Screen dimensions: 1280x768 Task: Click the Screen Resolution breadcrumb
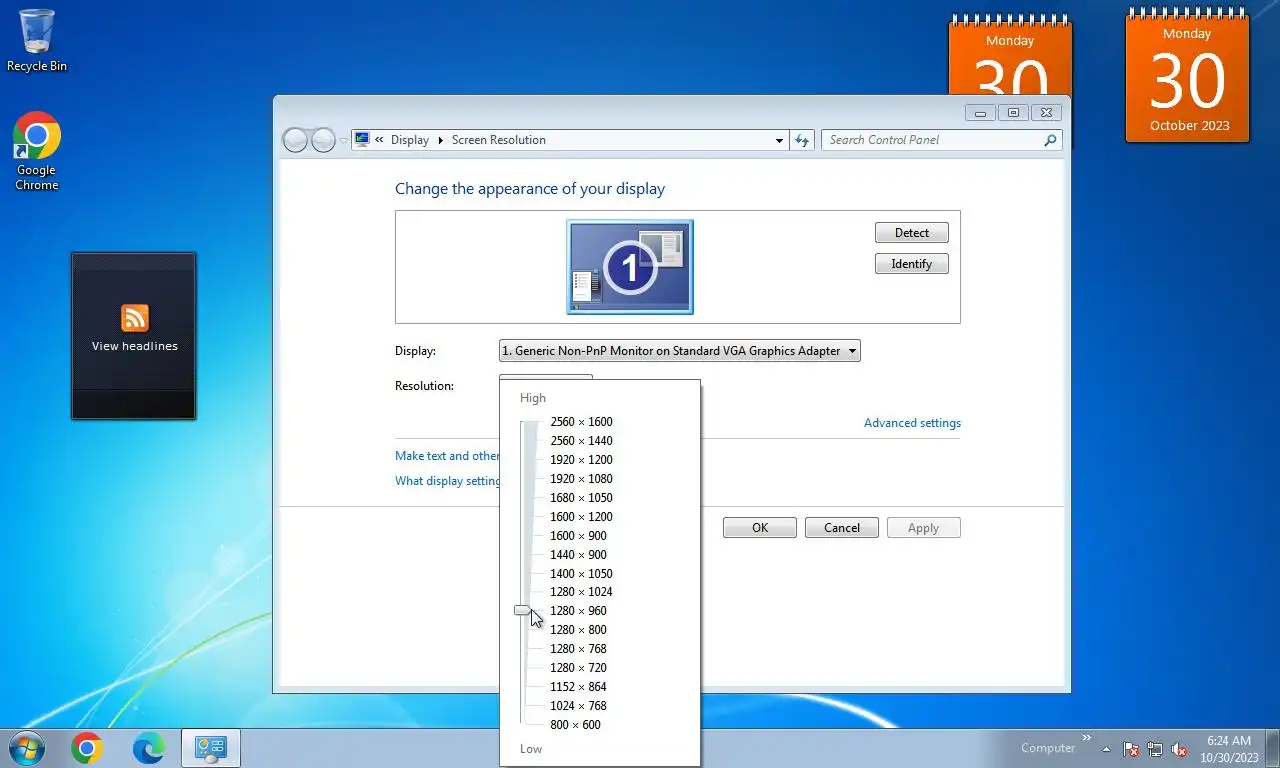click(499, 140)
